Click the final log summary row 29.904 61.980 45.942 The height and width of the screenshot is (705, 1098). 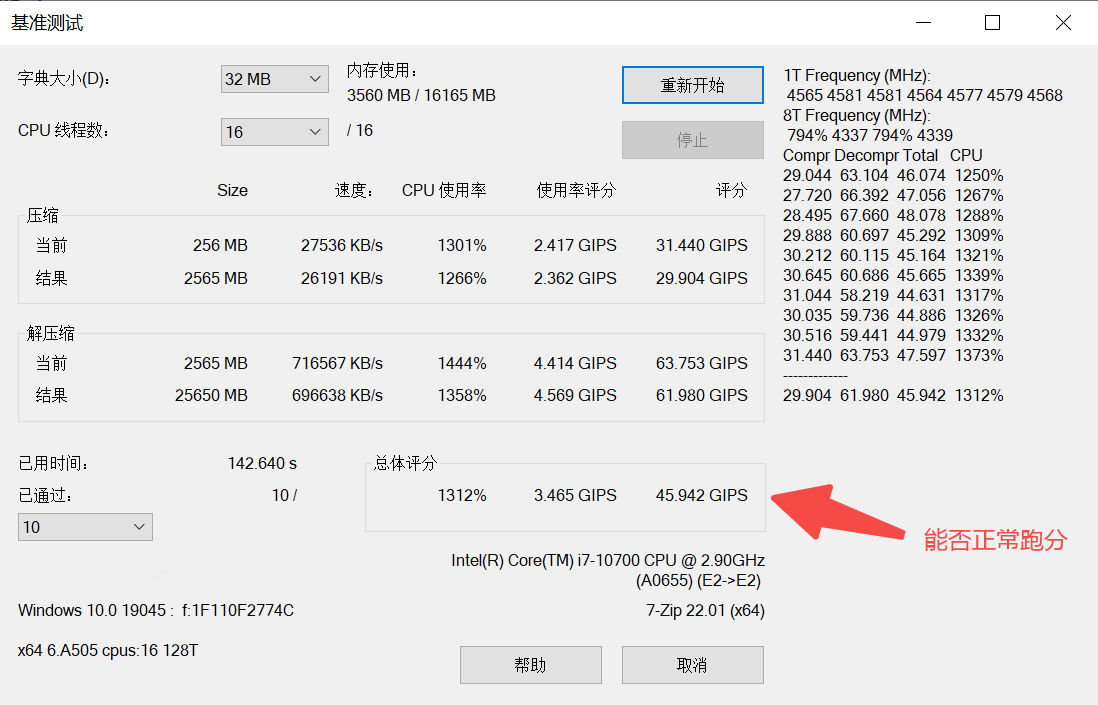(x=894, y=396)
